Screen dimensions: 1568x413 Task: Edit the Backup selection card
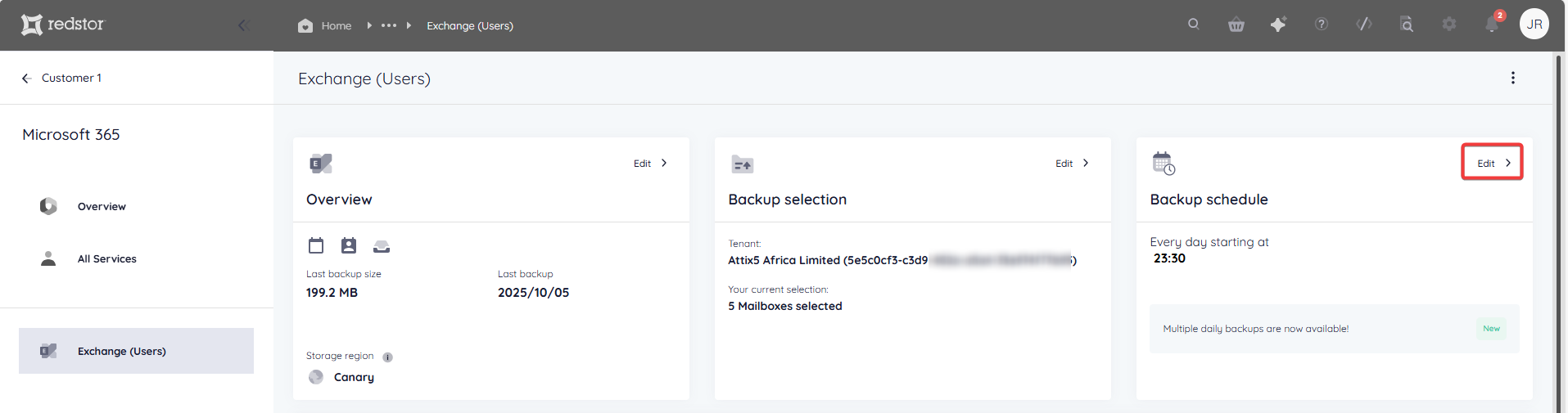click(x=1064, y=164)
